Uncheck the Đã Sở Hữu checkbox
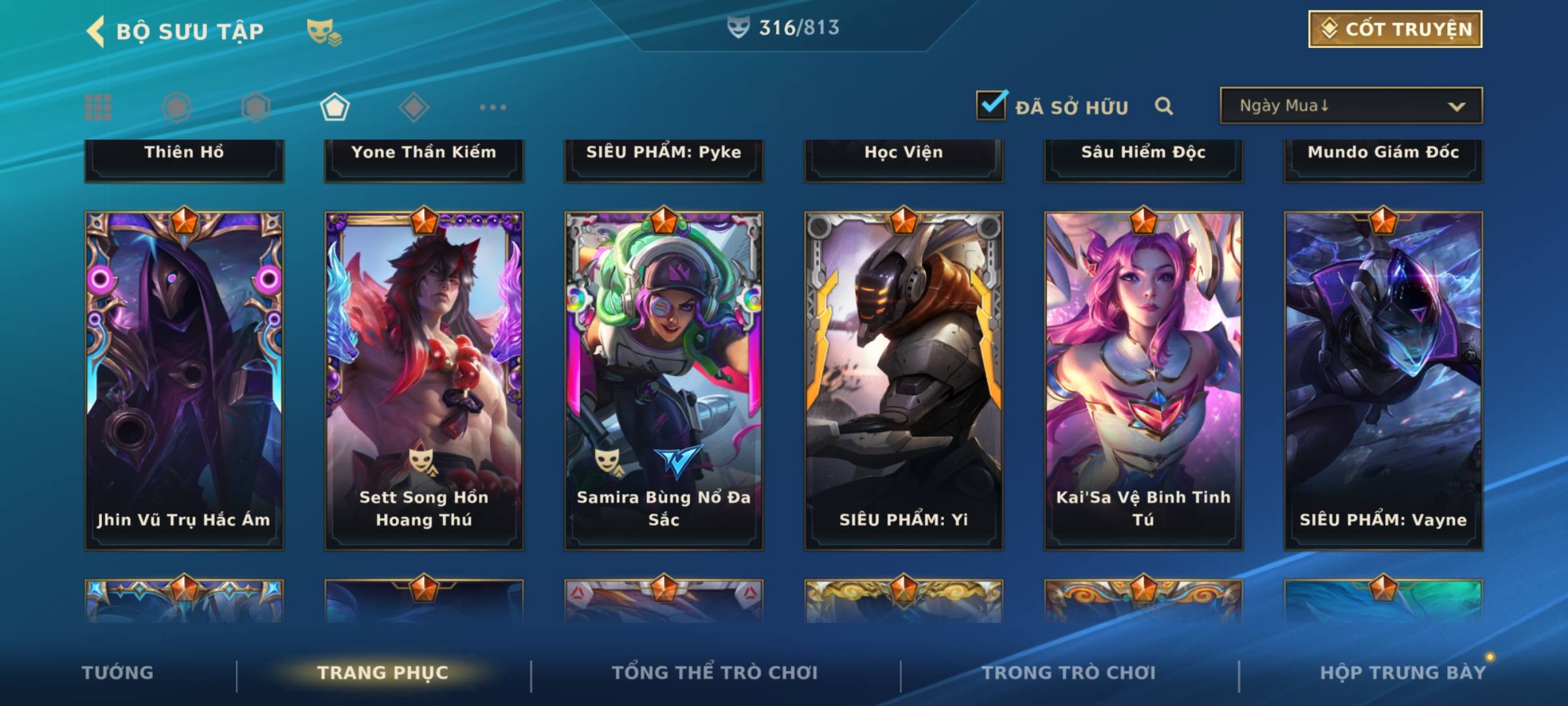 coord(991,105)
